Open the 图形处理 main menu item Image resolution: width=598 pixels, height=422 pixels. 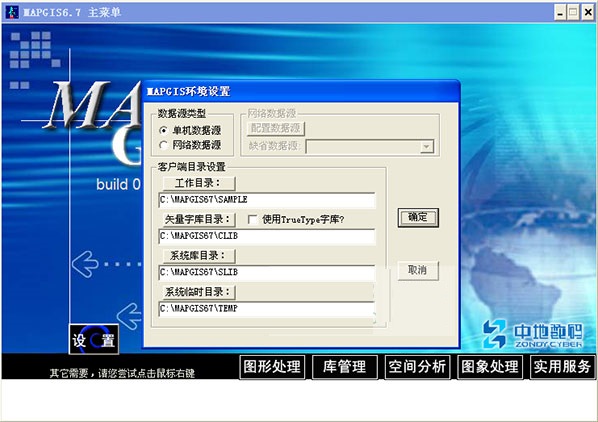coord(272,367)
